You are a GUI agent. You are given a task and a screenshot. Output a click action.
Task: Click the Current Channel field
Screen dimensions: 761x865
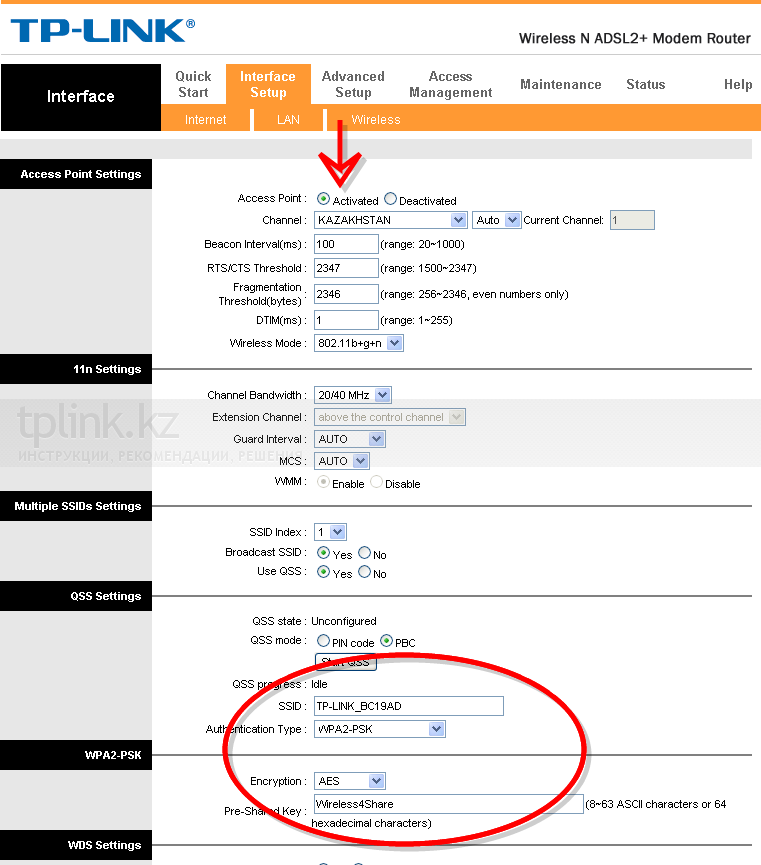point(632,220)
